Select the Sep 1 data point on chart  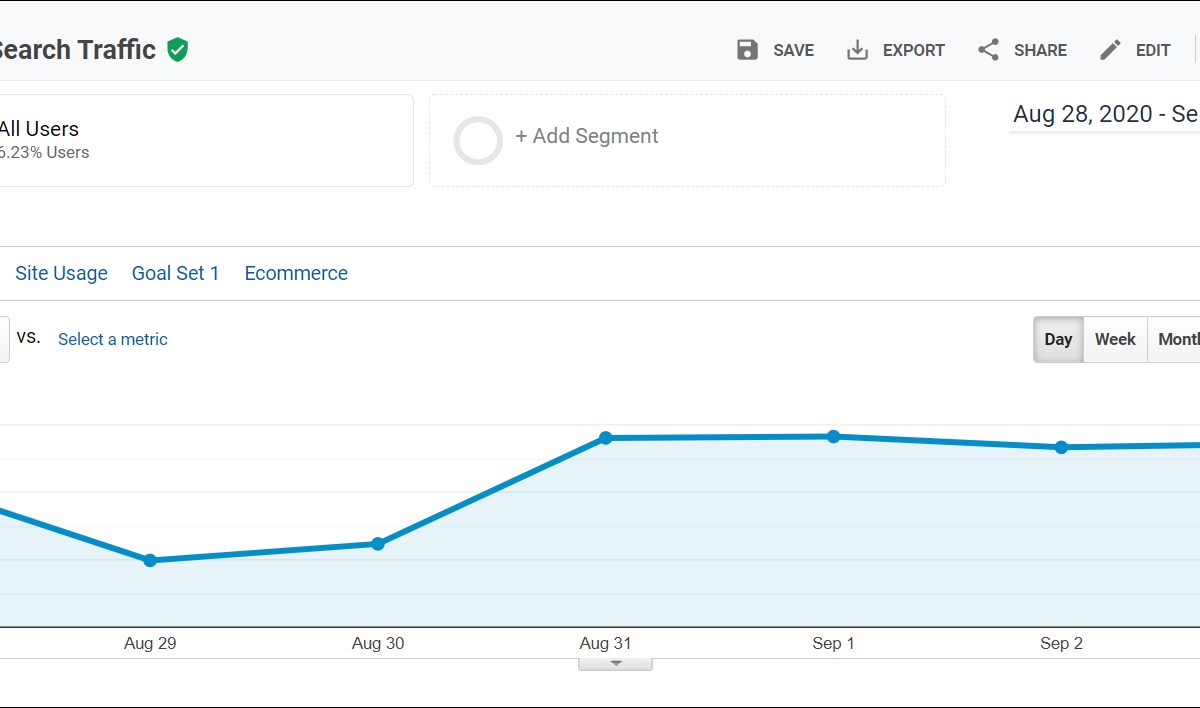(x=833, y=436)
